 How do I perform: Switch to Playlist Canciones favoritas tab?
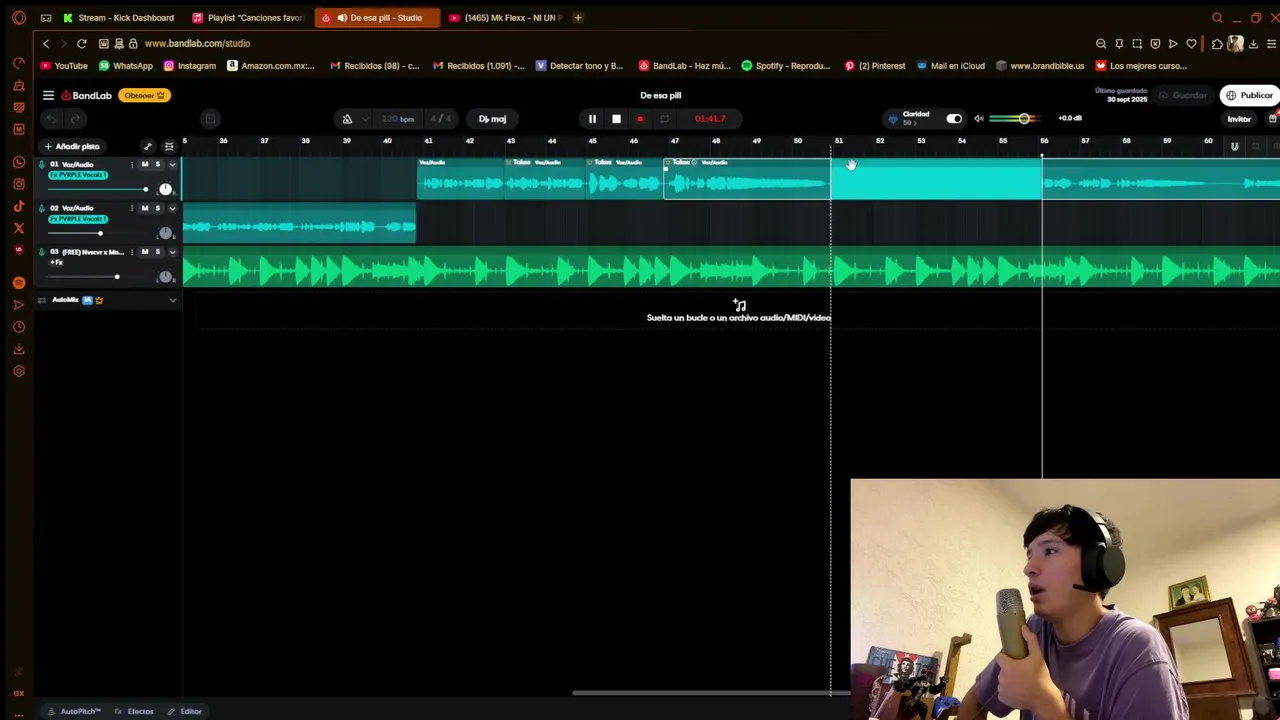(x=248, y=18)
